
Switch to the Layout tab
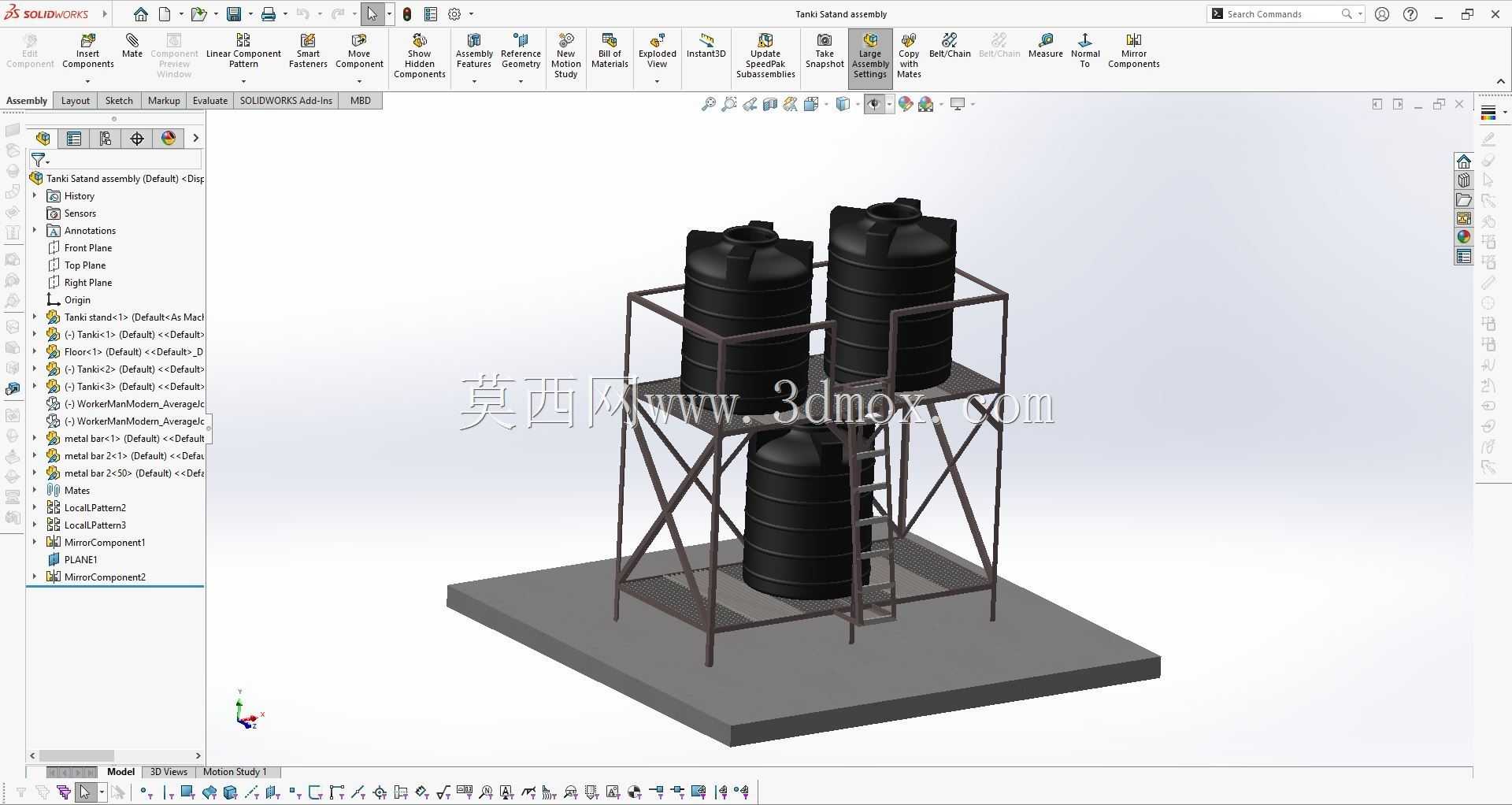click(x=76, y=101)
